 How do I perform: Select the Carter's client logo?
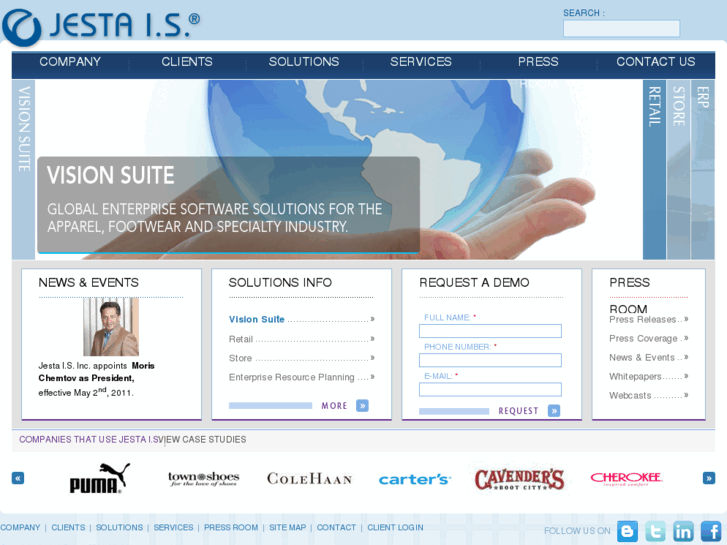415,479
